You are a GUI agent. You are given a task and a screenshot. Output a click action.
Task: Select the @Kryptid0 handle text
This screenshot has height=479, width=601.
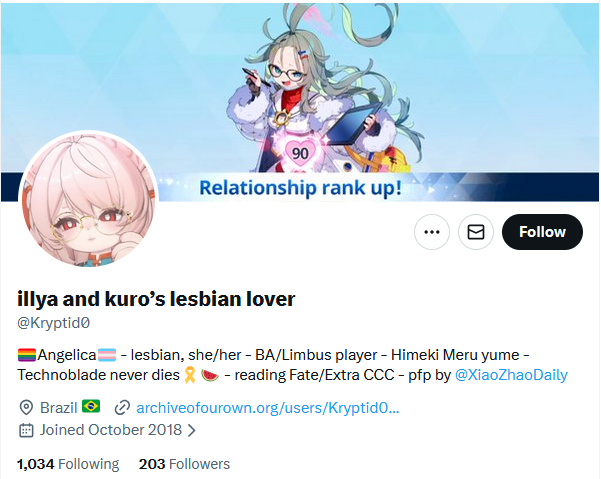point(54,323)
